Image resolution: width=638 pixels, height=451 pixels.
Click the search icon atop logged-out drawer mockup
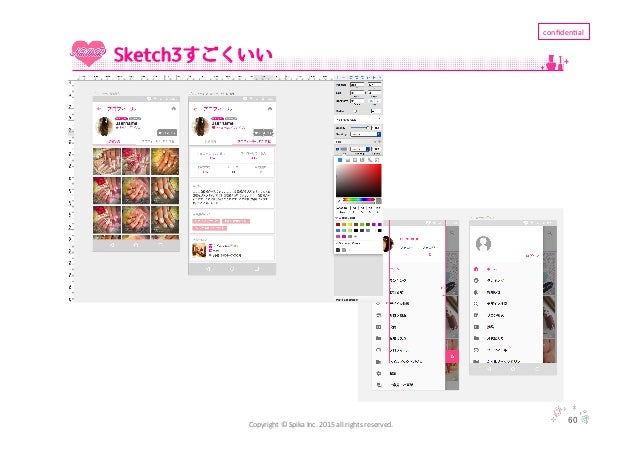pyautogui.click(x=549, y=234)
